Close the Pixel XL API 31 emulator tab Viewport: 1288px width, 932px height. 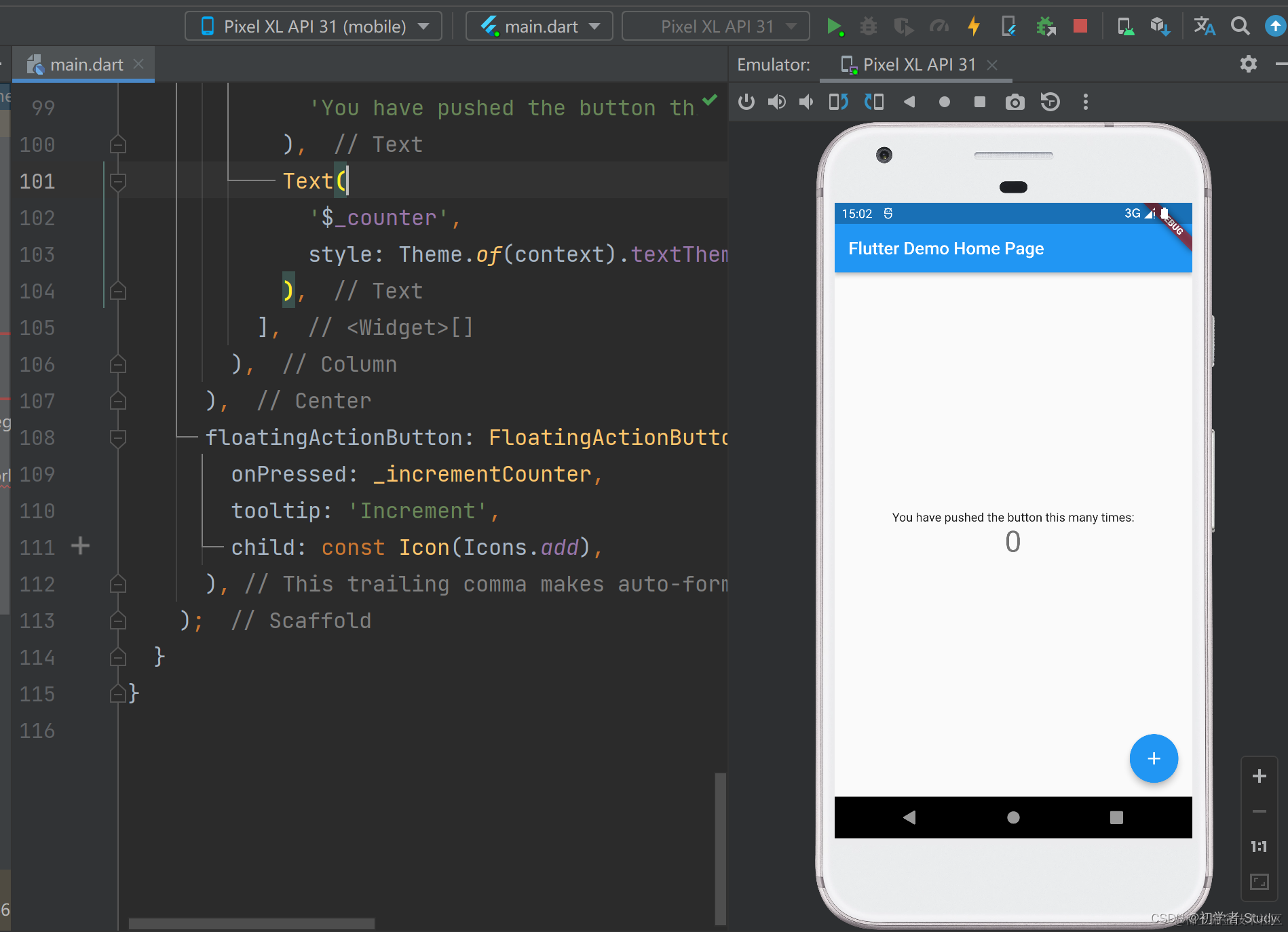(x=992, y=64)
